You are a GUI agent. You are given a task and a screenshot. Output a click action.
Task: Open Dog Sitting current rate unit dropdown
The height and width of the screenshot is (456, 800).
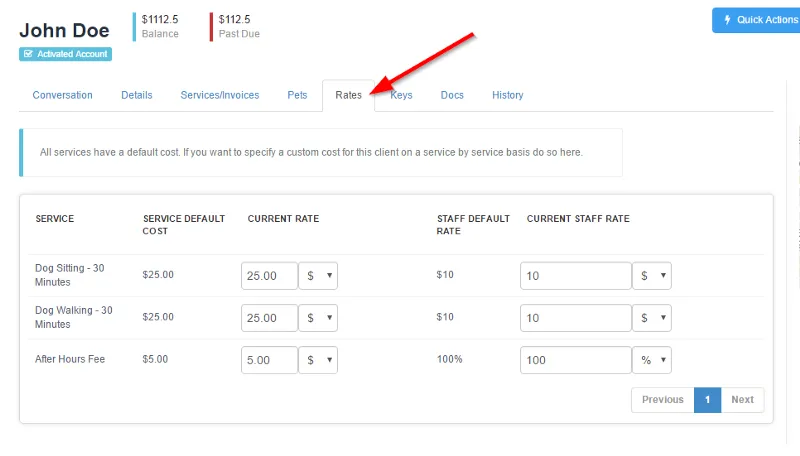click(x=318, y=276)
